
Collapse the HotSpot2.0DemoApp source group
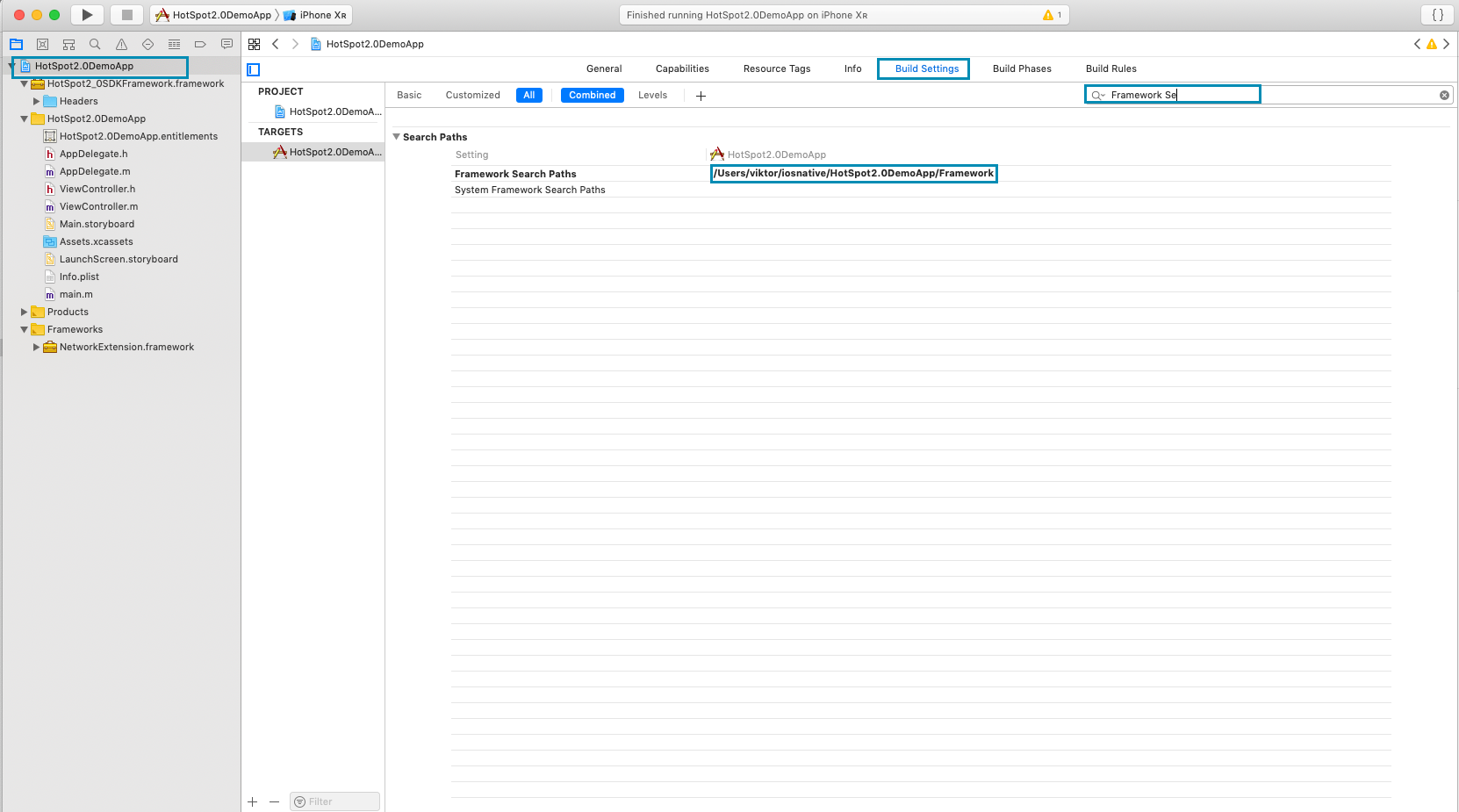pos(24,119)
